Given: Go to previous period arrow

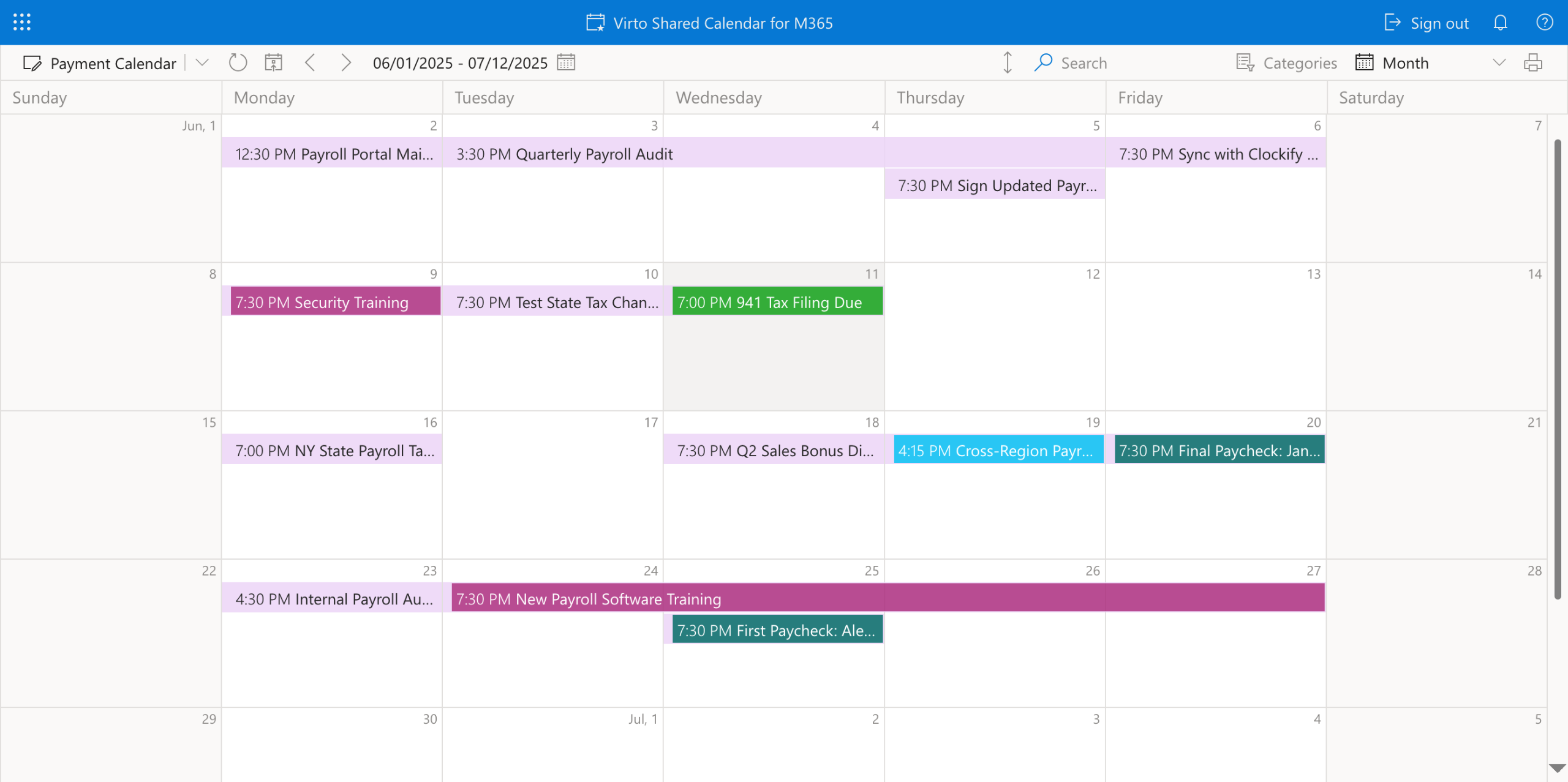Looking at the screenshot, I should point(311,62).
